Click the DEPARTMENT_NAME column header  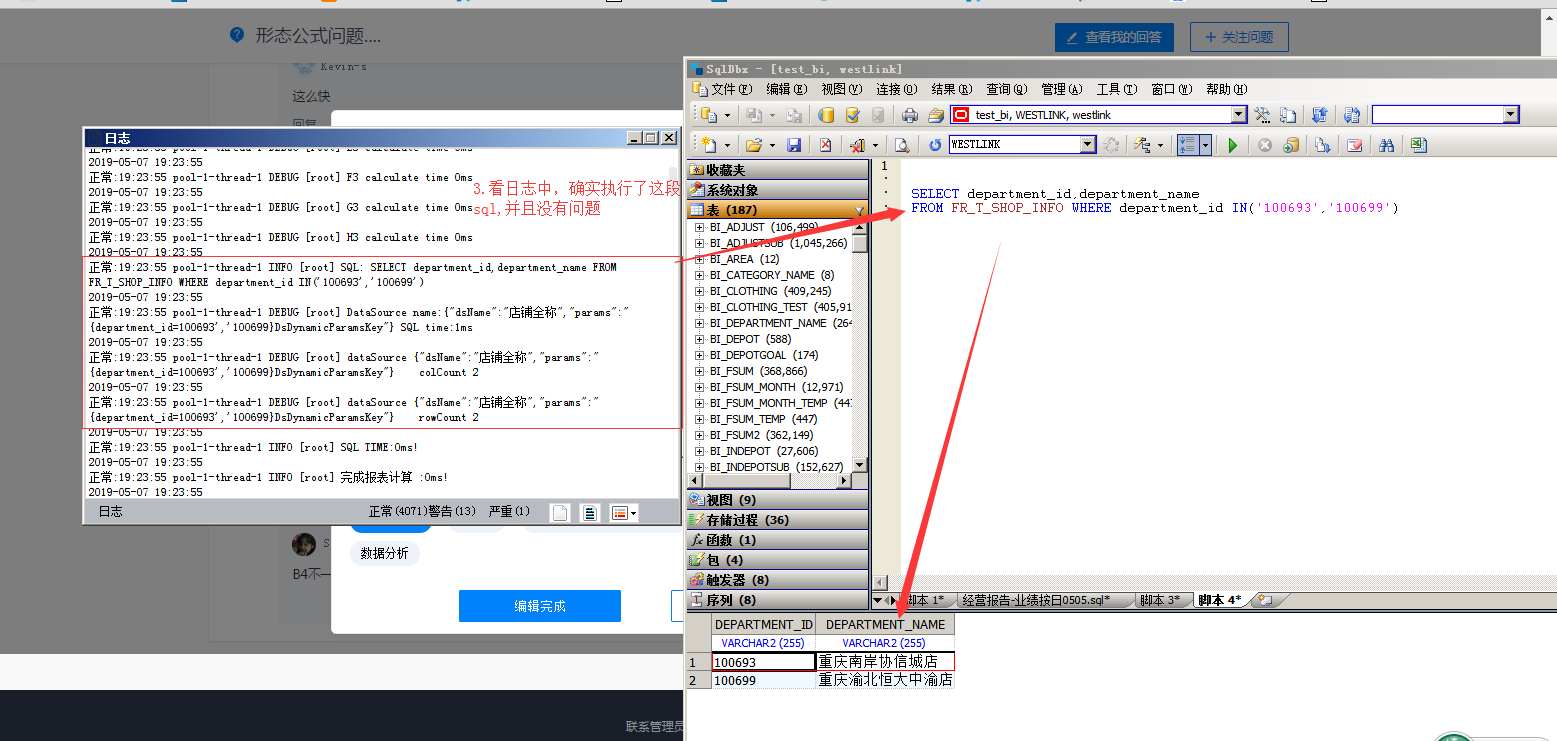885,624
